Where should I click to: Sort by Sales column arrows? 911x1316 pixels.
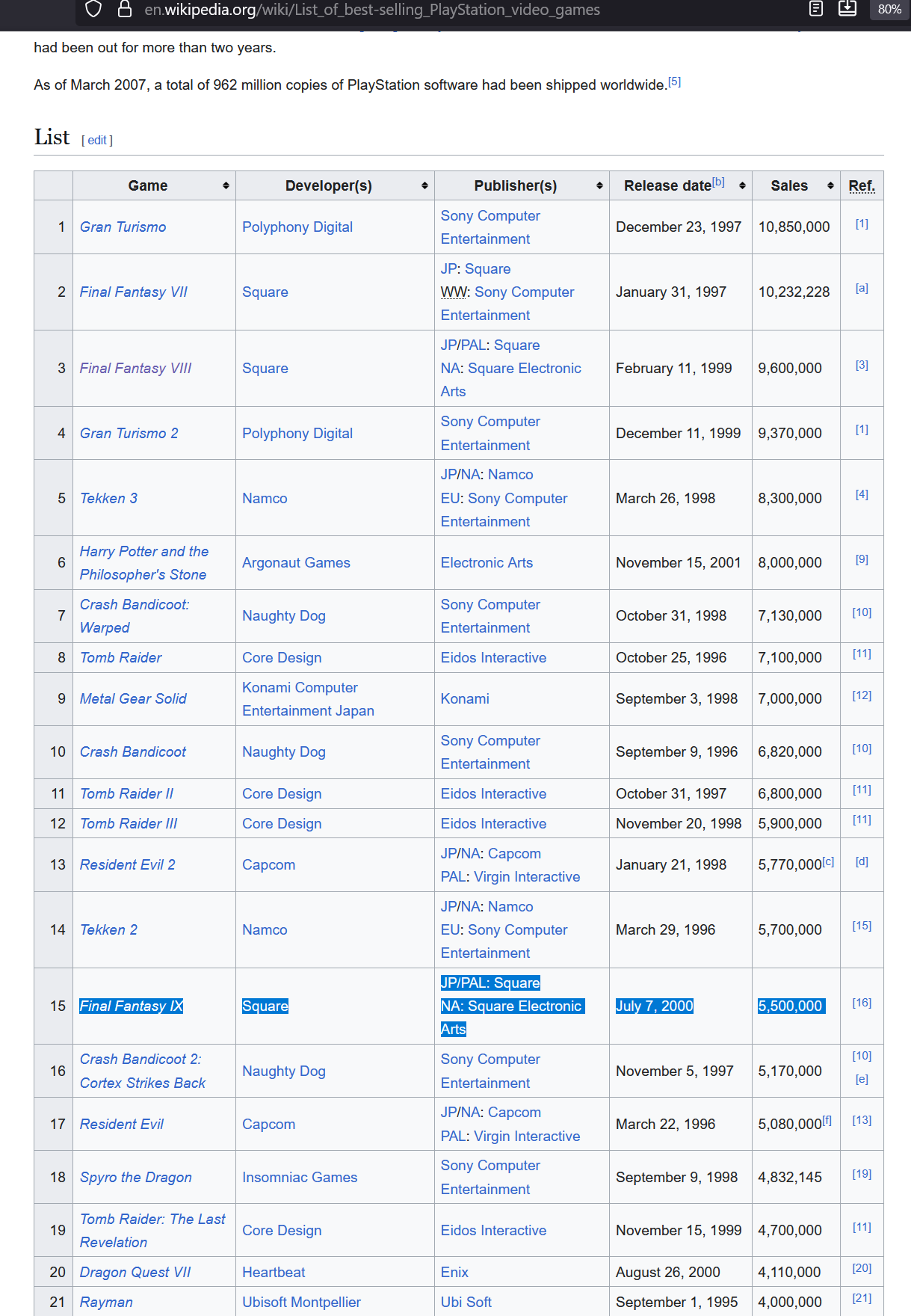point(830,185)
